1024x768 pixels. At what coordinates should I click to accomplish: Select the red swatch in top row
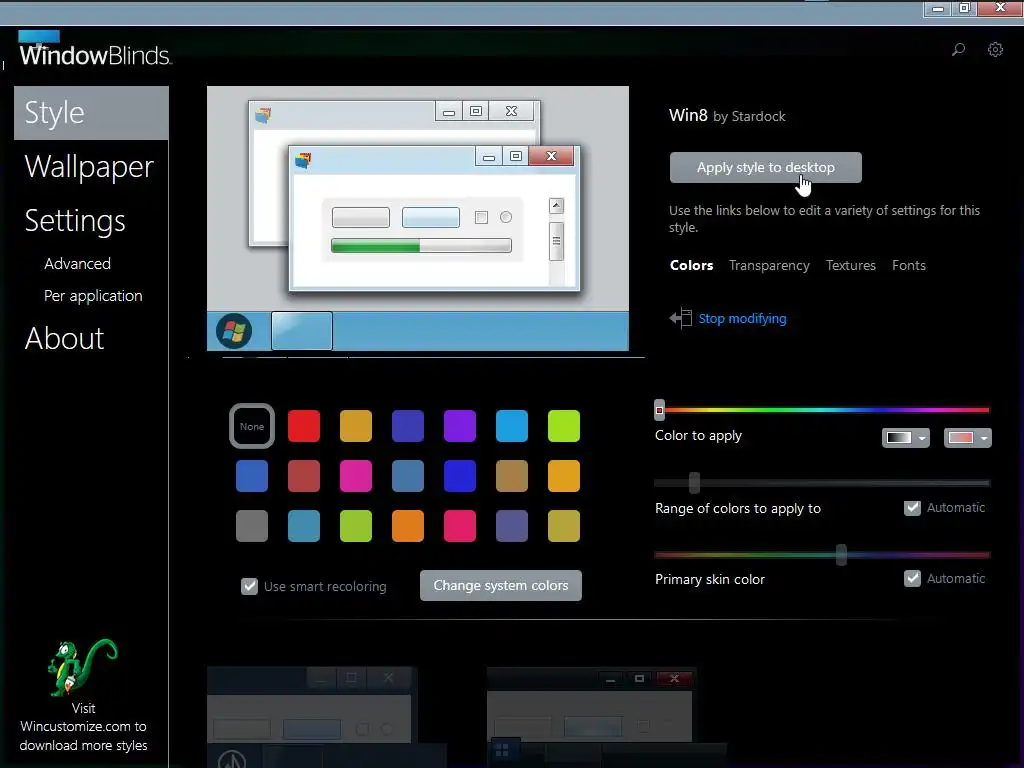304,426
